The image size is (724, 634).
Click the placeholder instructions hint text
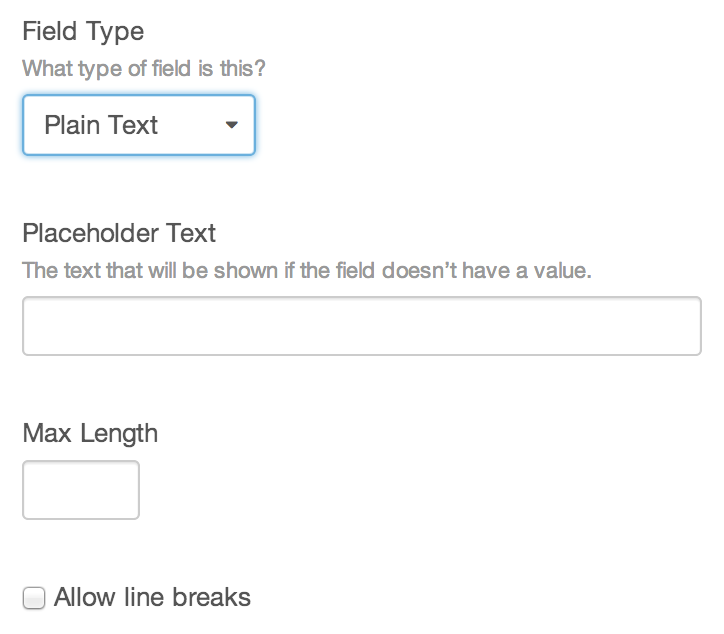[307, 271]
